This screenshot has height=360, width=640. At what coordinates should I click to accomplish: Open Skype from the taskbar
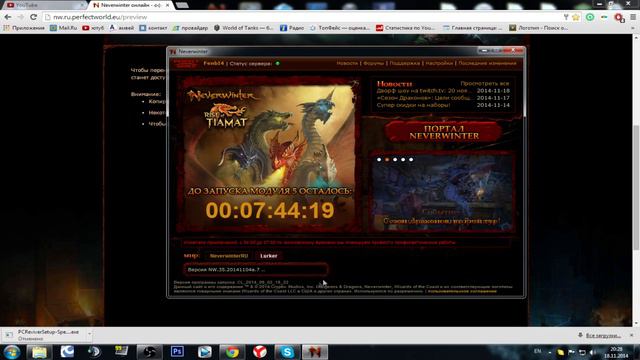point(287,352)
